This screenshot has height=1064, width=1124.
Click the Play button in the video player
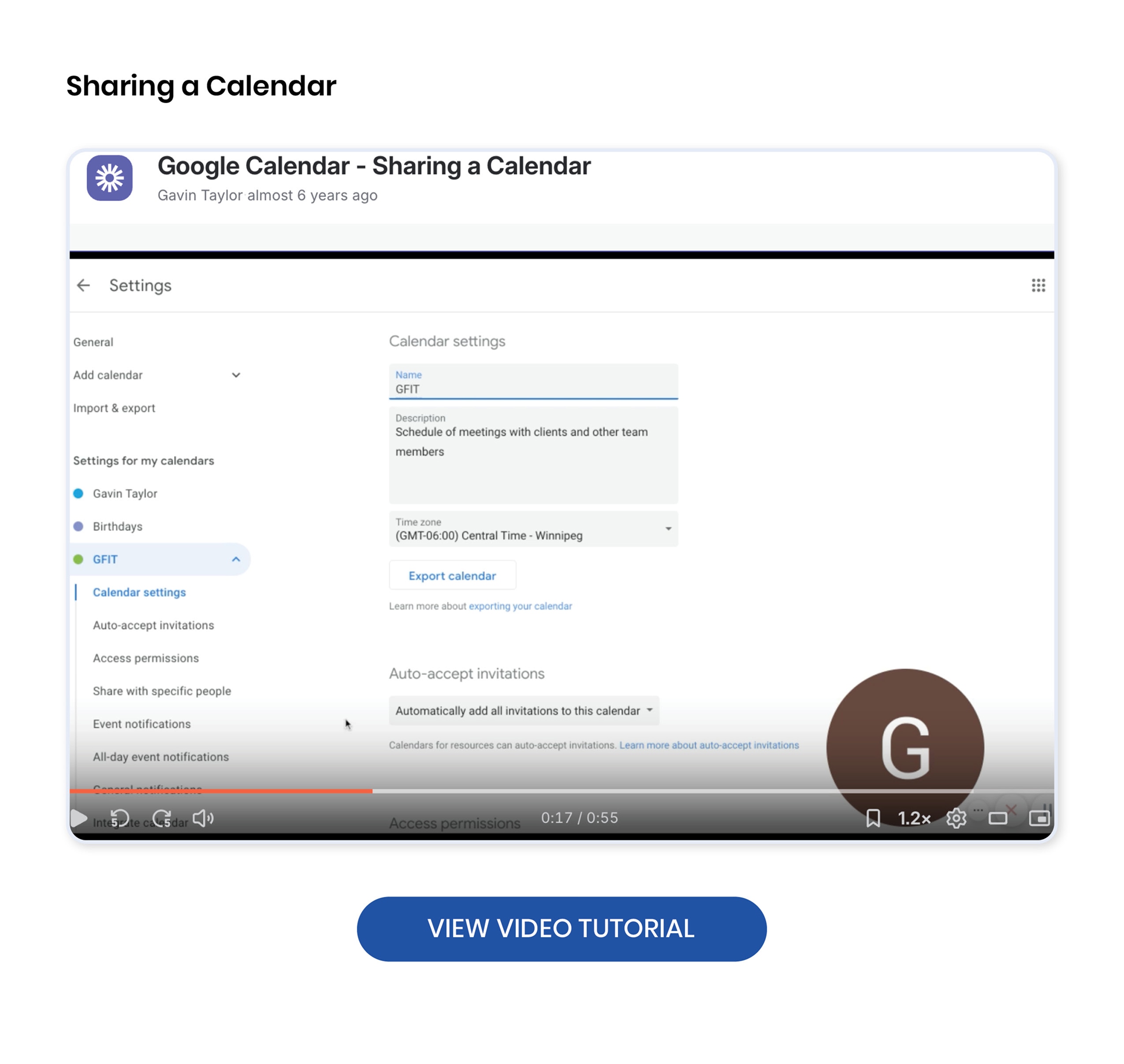pyautogui.click(x=79, y=818)
